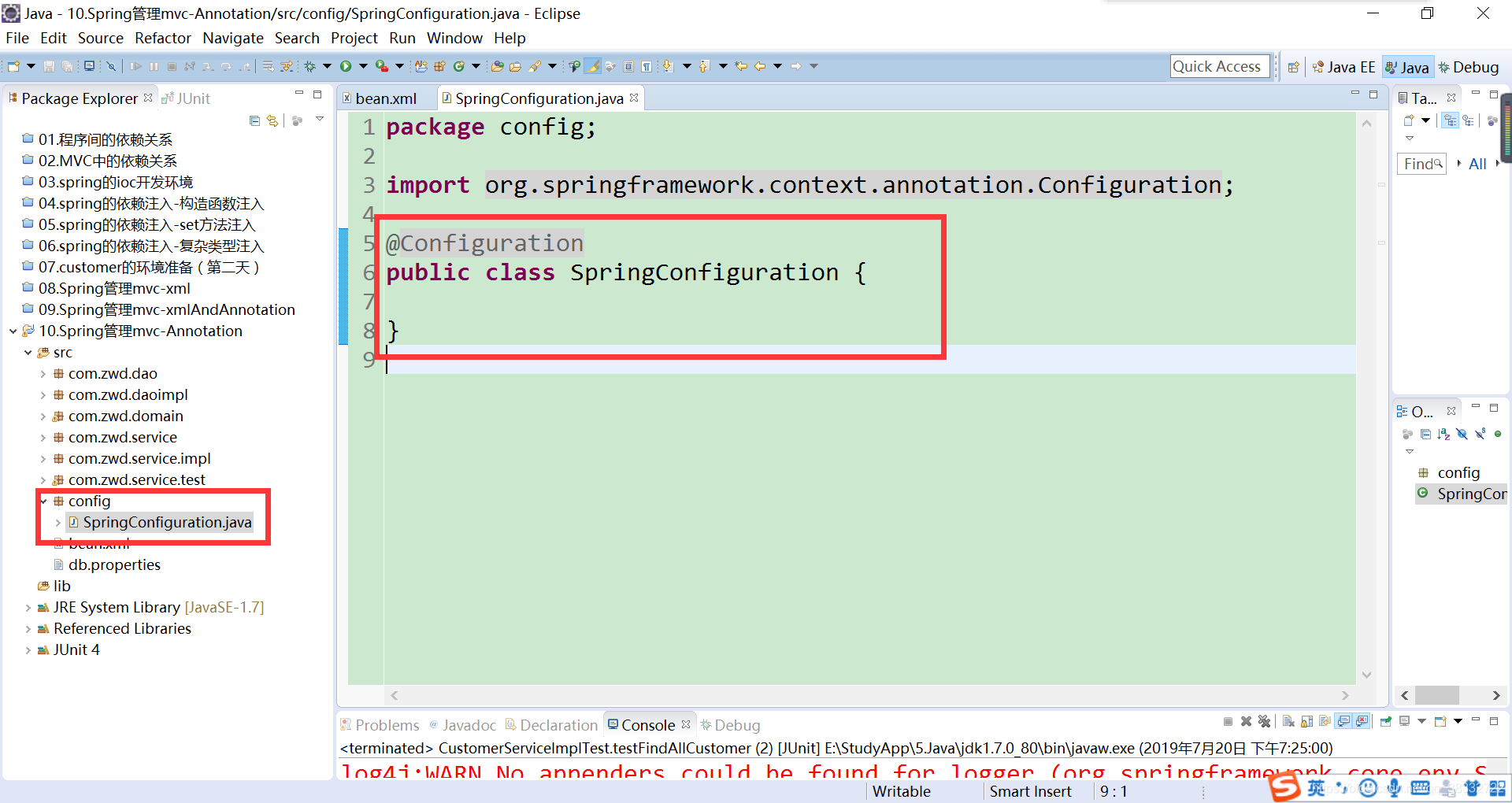Click the Previous Annotation toolbar icon
Image resolution: width=1512 pixels, height=803 pixels.
(x=705, y=66)
